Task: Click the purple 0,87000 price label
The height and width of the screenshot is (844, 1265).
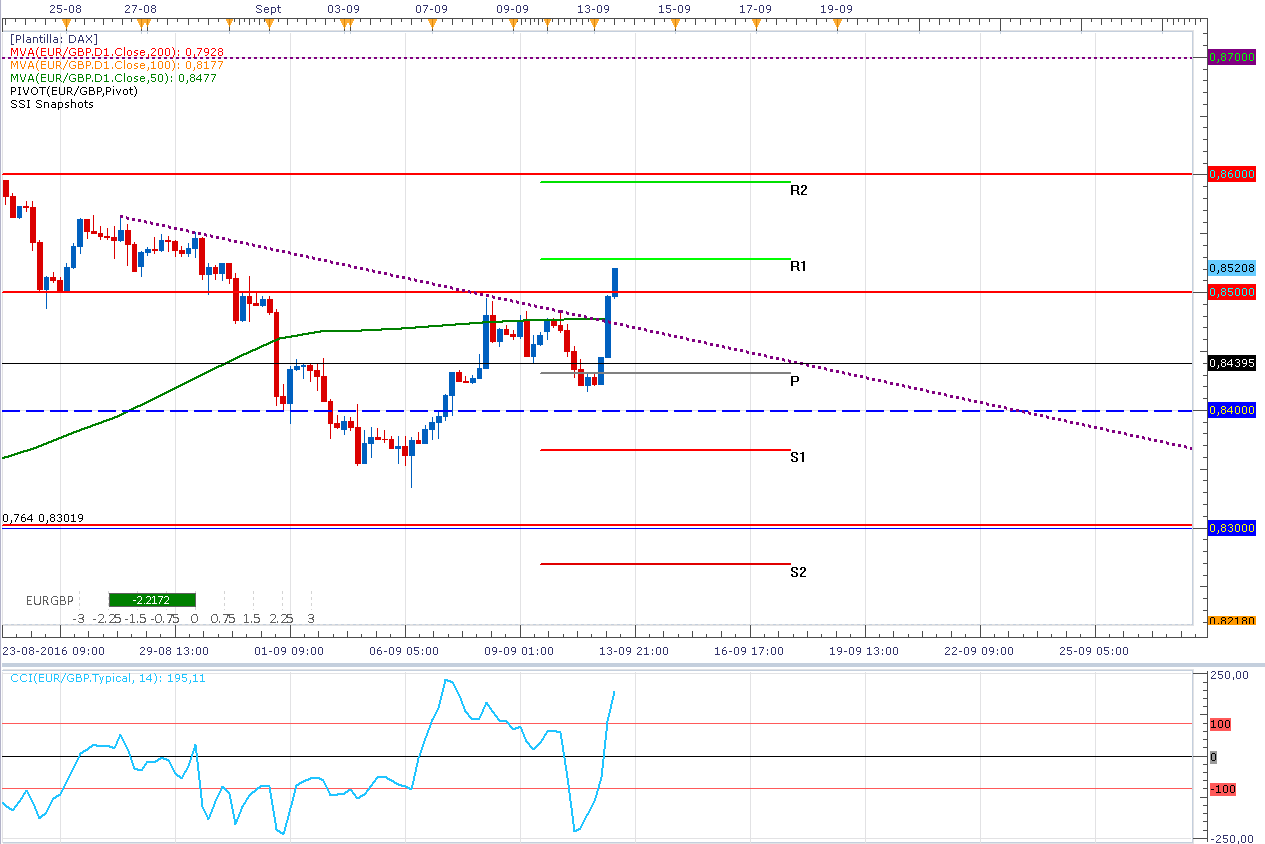Action: 1232,58
